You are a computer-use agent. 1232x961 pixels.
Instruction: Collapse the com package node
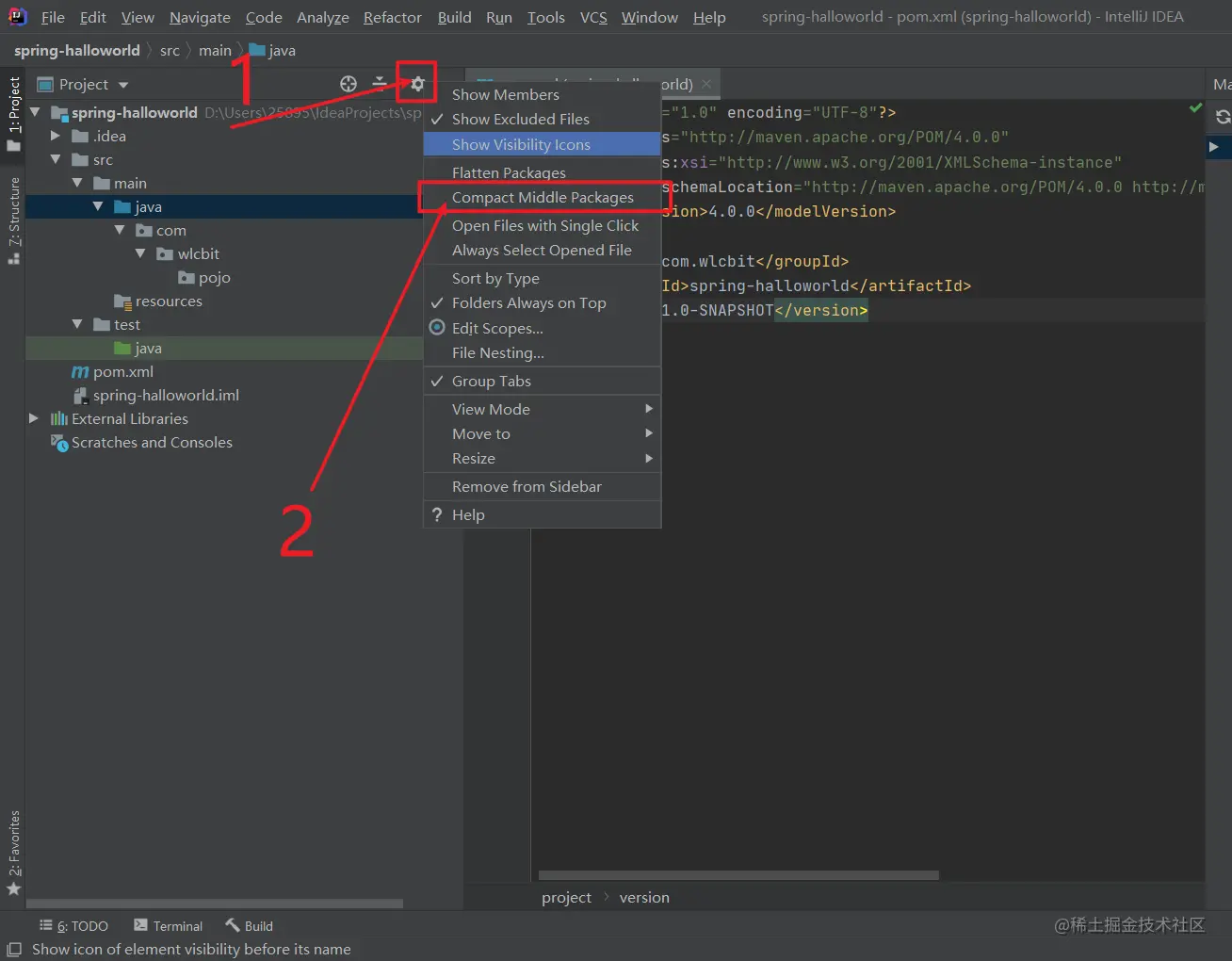(120, 230)
